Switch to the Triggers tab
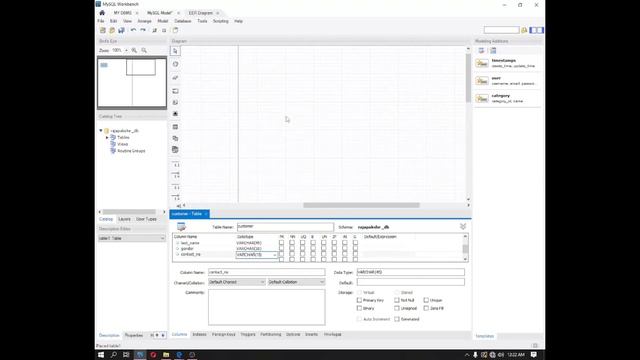This screenshot has height=360, width=640. [248, 334]
